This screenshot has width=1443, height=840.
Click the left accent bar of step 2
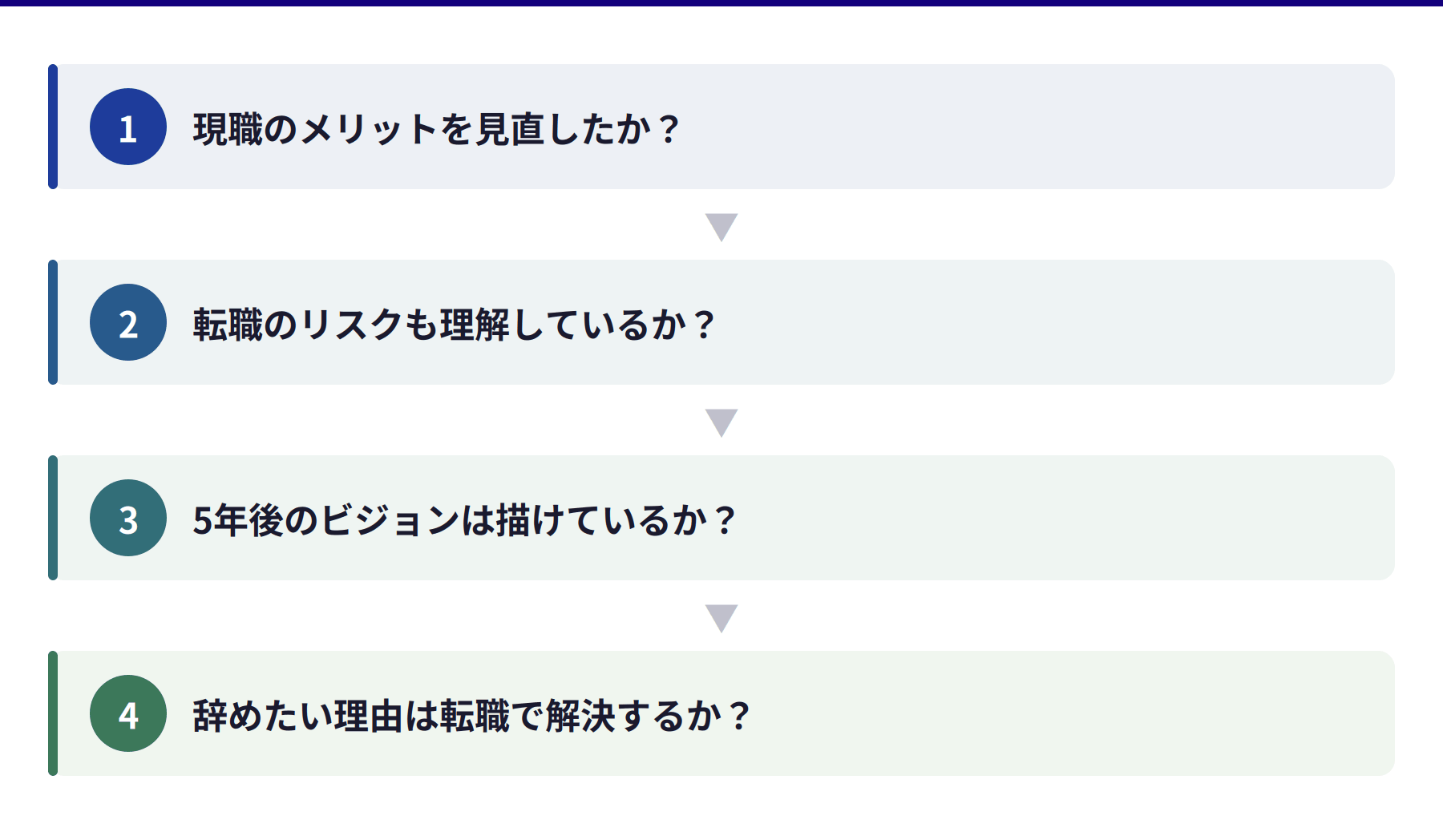[53, 322]
